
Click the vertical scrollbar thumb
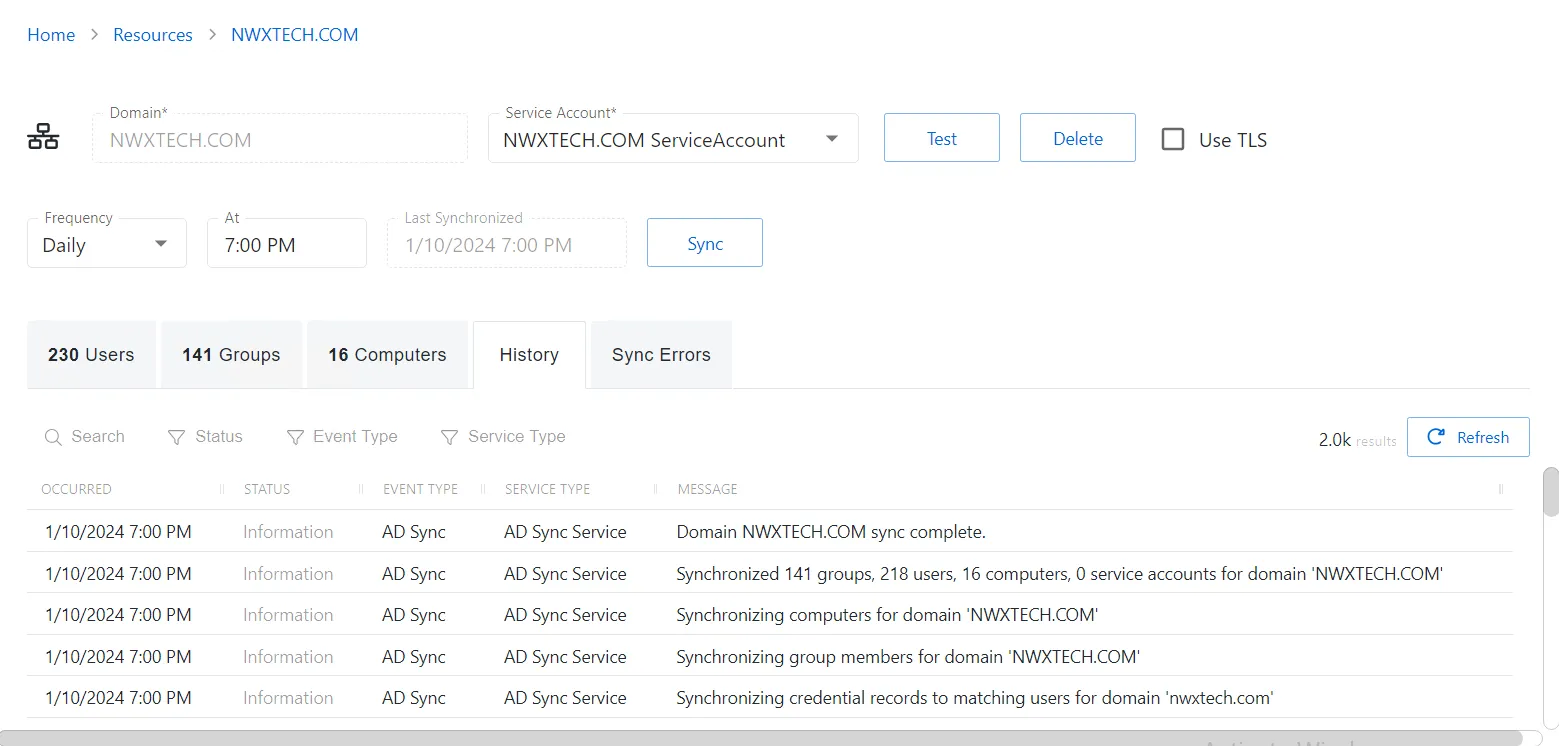pyautogui.click(x=1550, y=492)
